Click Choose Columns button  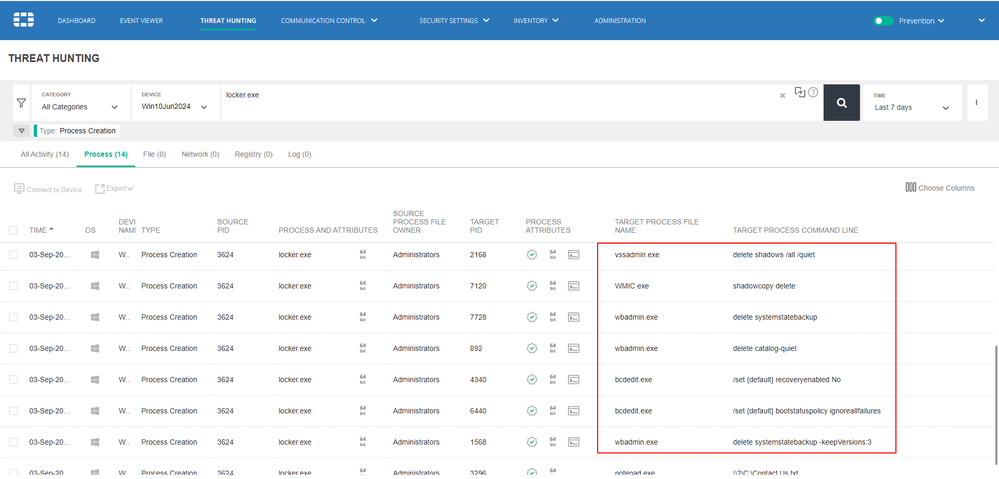tap(939, 187)
